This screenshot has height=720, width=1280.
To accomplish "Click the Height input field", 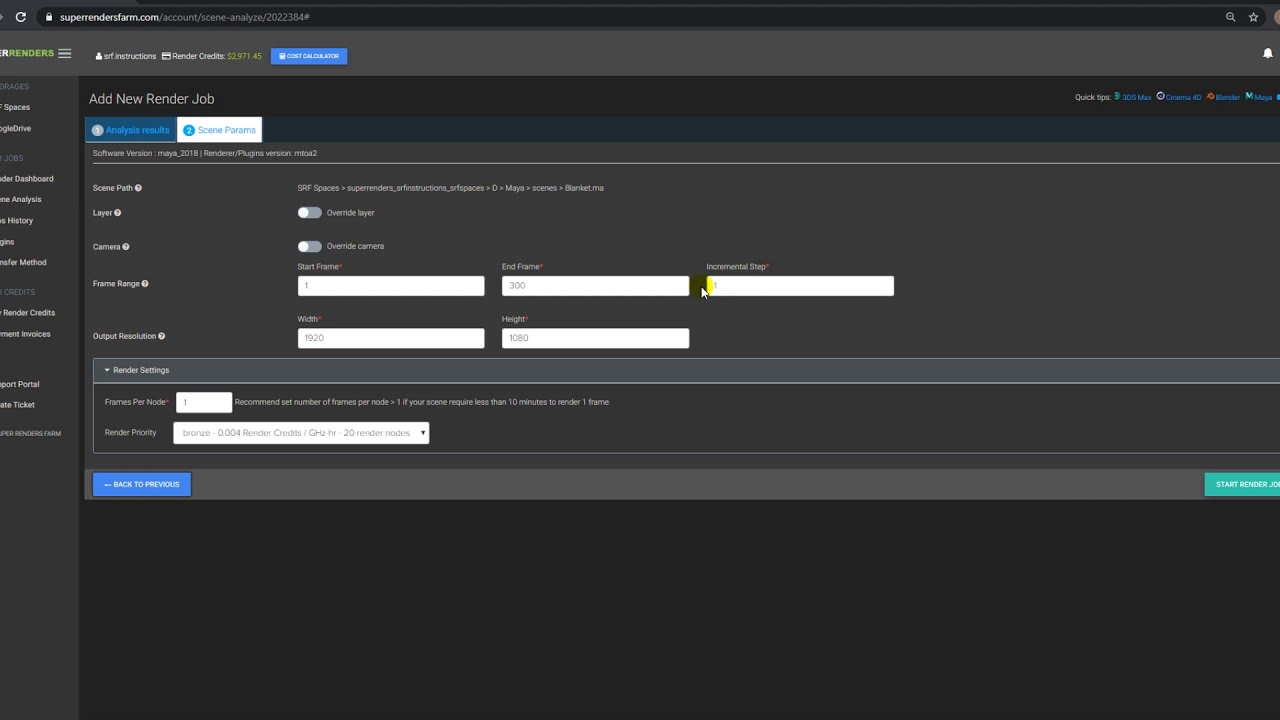I will click(595, 338).
